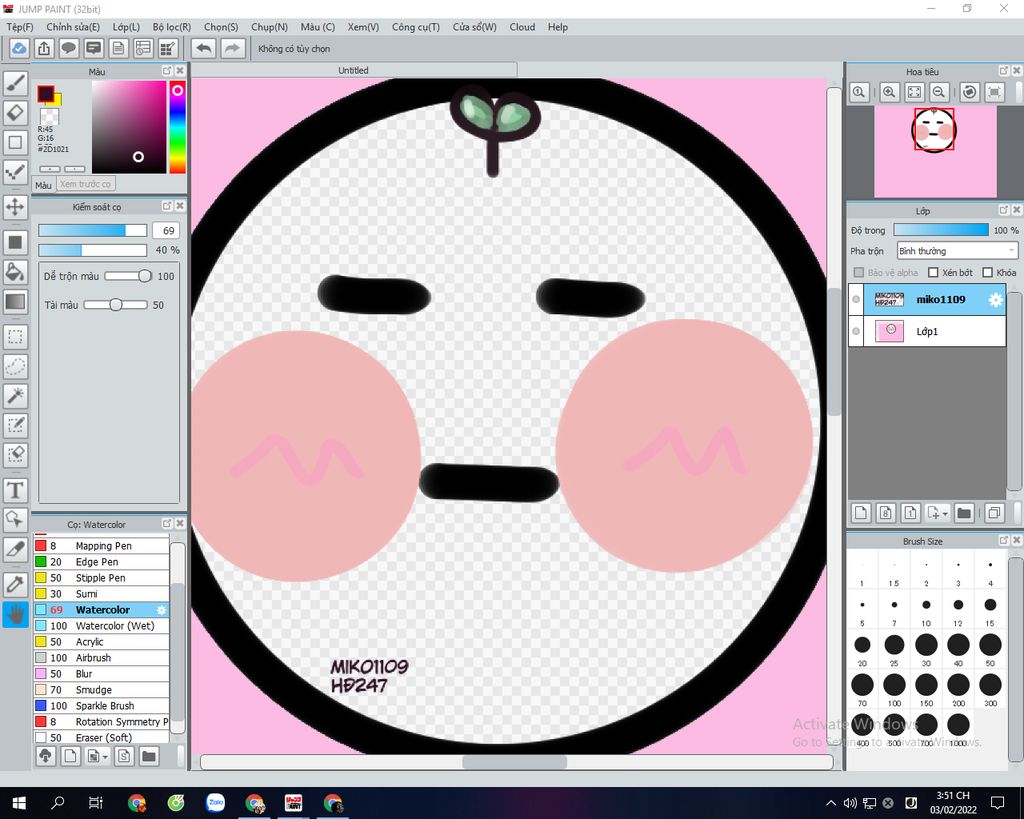
Task: Open Lớp(L) menu
Action: pyautogui.click(x=126, y=27)
